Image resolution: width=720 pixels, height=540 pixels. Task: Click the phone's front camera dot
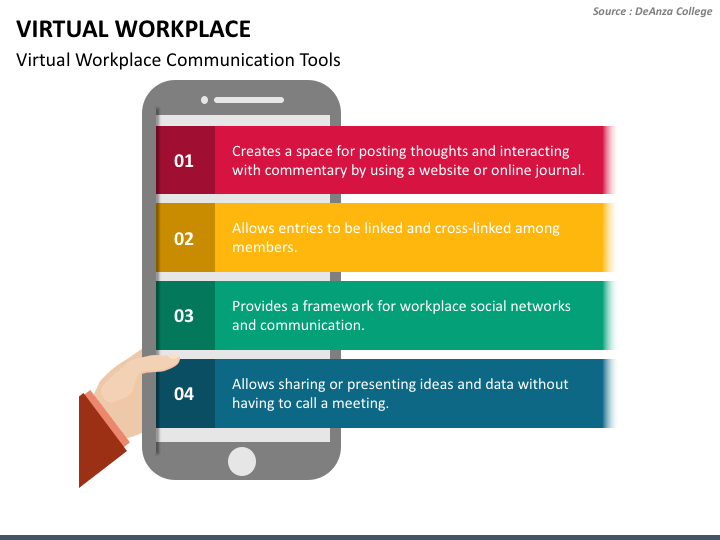click(204, 100)
